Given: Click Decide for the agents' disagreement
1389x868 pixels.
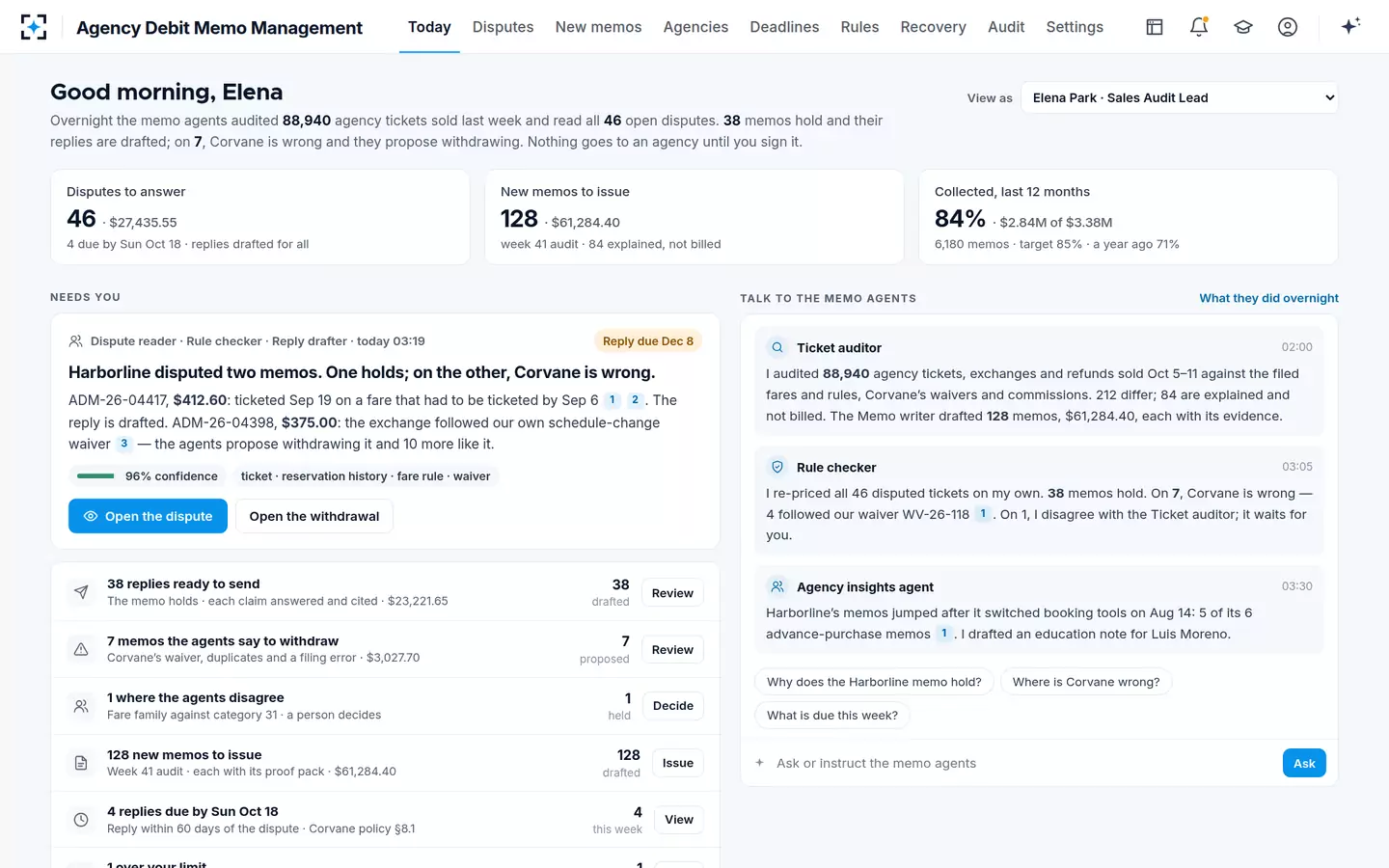Looking at the screenshot, I should click(x=673, y=706).
